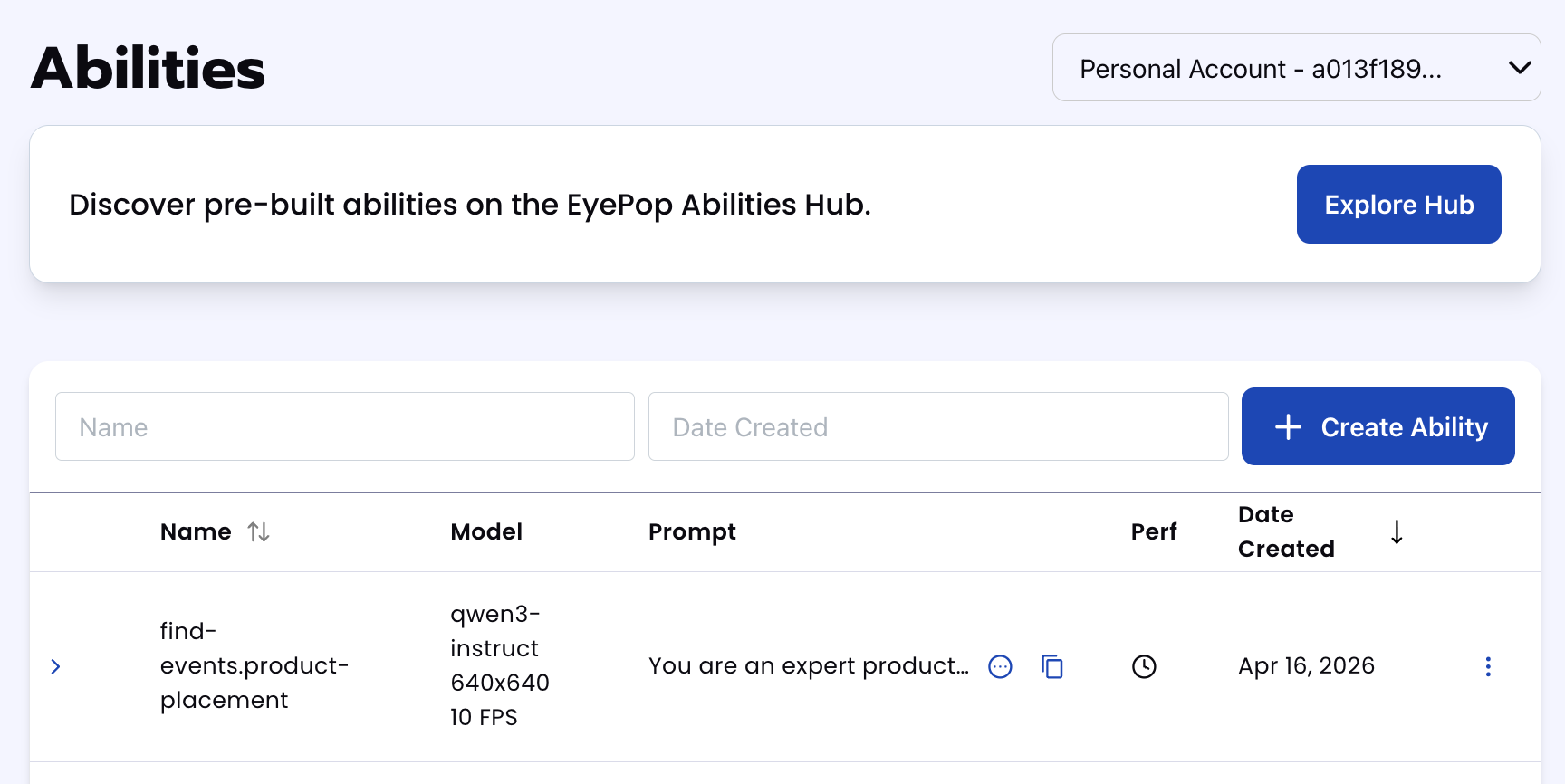The image size is (1565, 784).
Task: Select the find-events.product-placement ability name
Action: tap(254, 665)
